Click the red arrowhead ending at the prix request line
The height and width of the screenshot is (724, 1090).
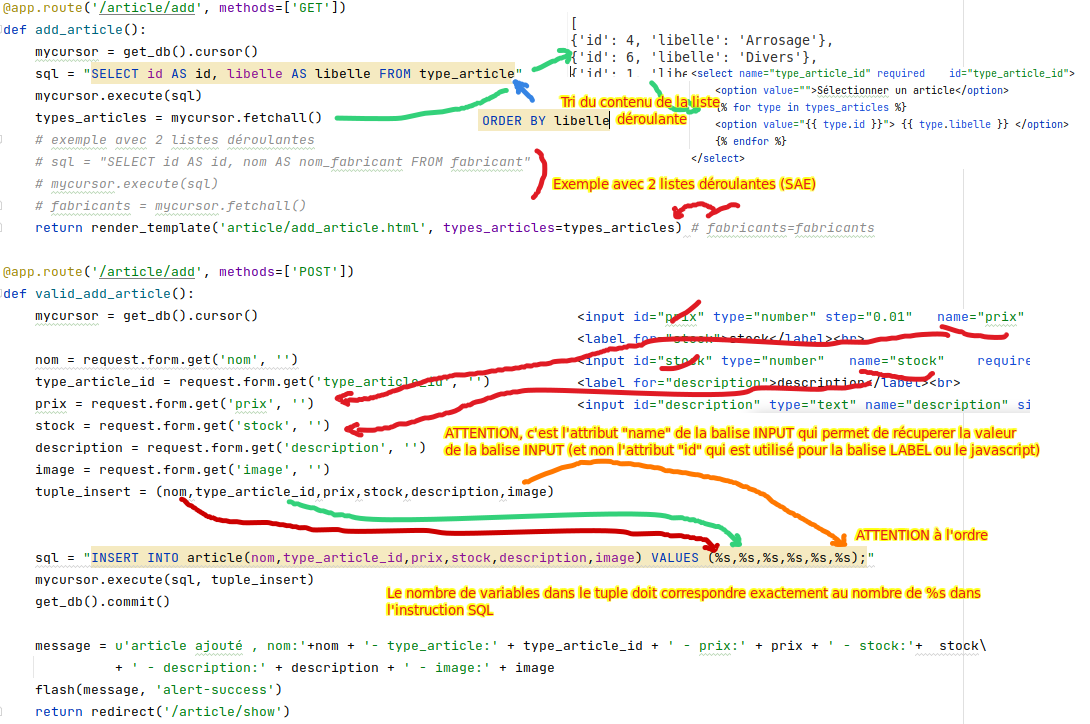coord(340,400)
